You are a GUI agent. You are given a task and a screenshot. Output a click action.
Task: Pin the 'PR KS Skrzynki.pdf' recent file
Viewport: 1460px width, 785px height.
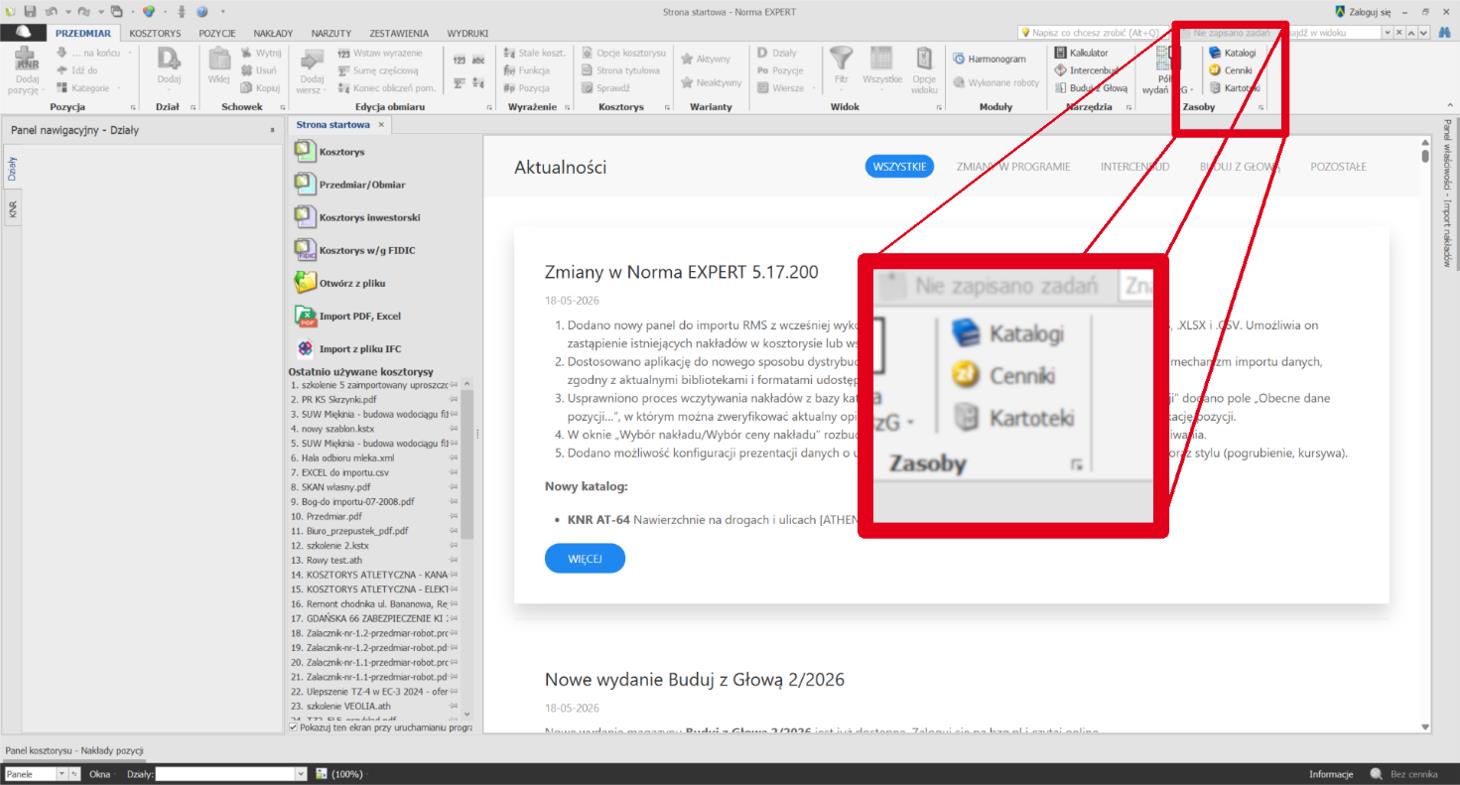(x=454, y=397)
